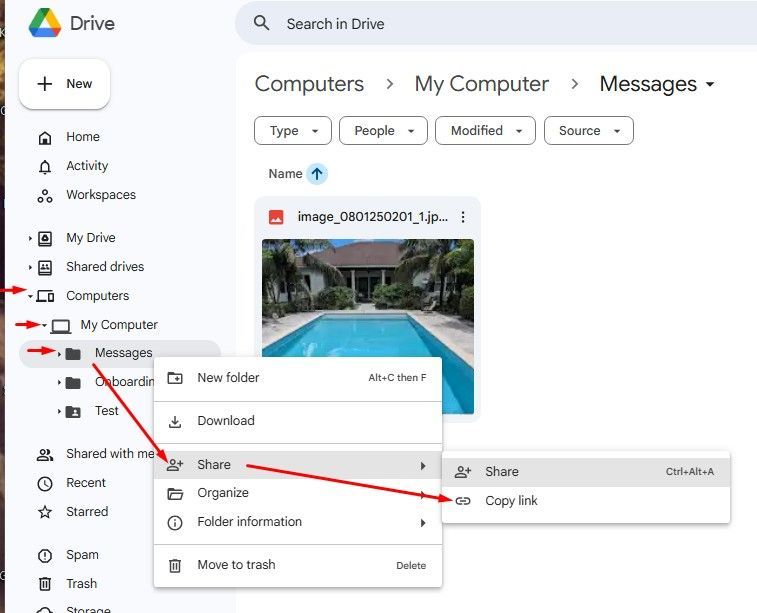Select the Shared drives icon
The width and height of the screenshot is (757, 613).
point(45,267)
